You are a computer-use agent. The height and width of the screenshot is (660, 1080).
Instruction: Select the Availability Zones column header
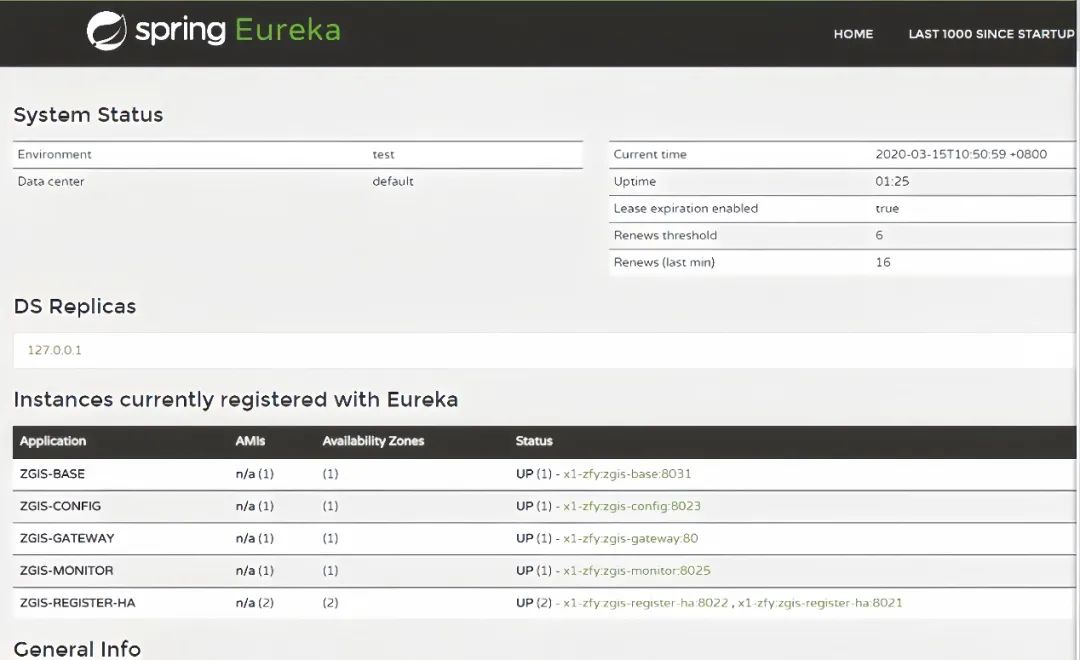click(x=373, y=441)
